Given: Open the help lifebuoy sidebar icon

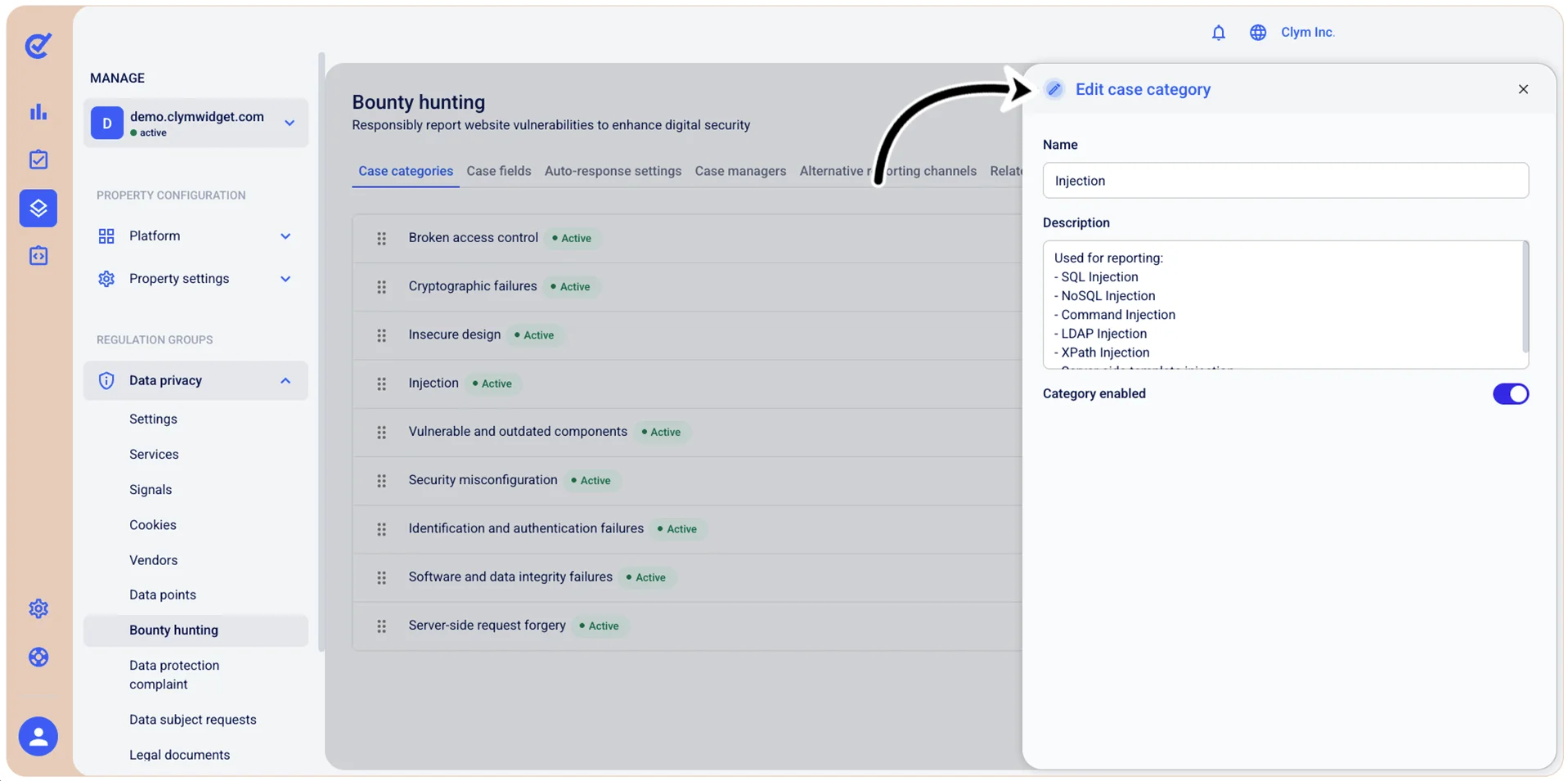Looking at the screenshot, I should pyautogui.click(x=38, y=657).
